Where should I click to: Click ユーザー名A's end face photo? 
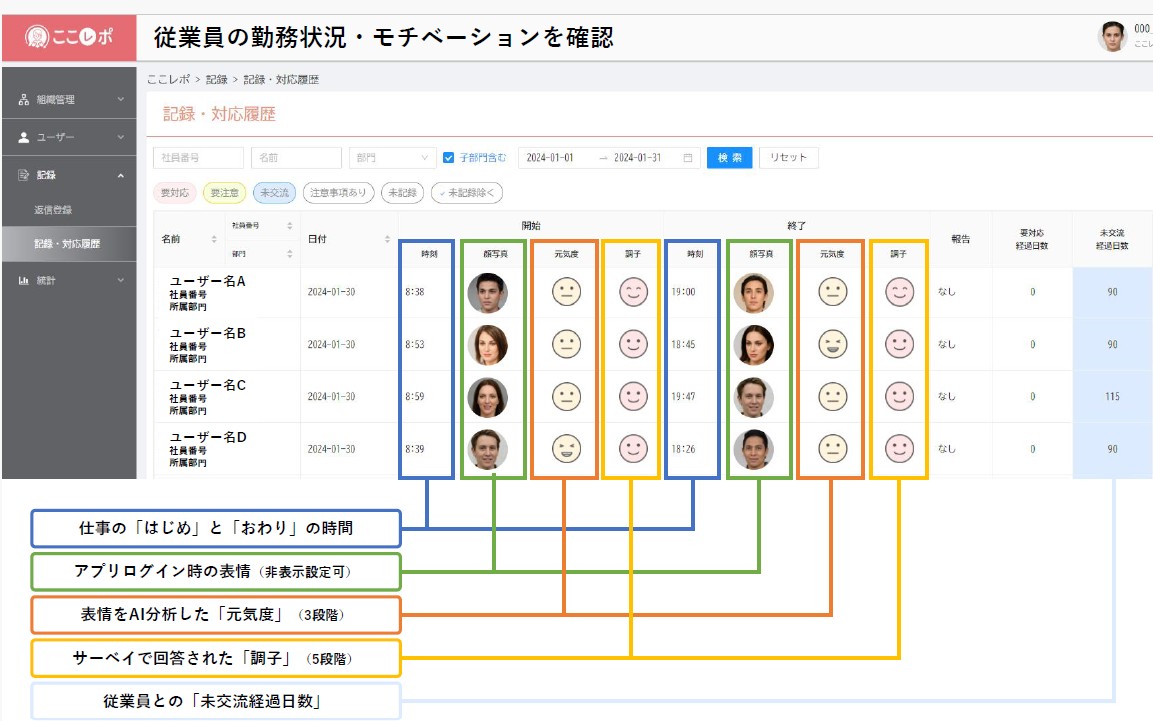point(753,293)
